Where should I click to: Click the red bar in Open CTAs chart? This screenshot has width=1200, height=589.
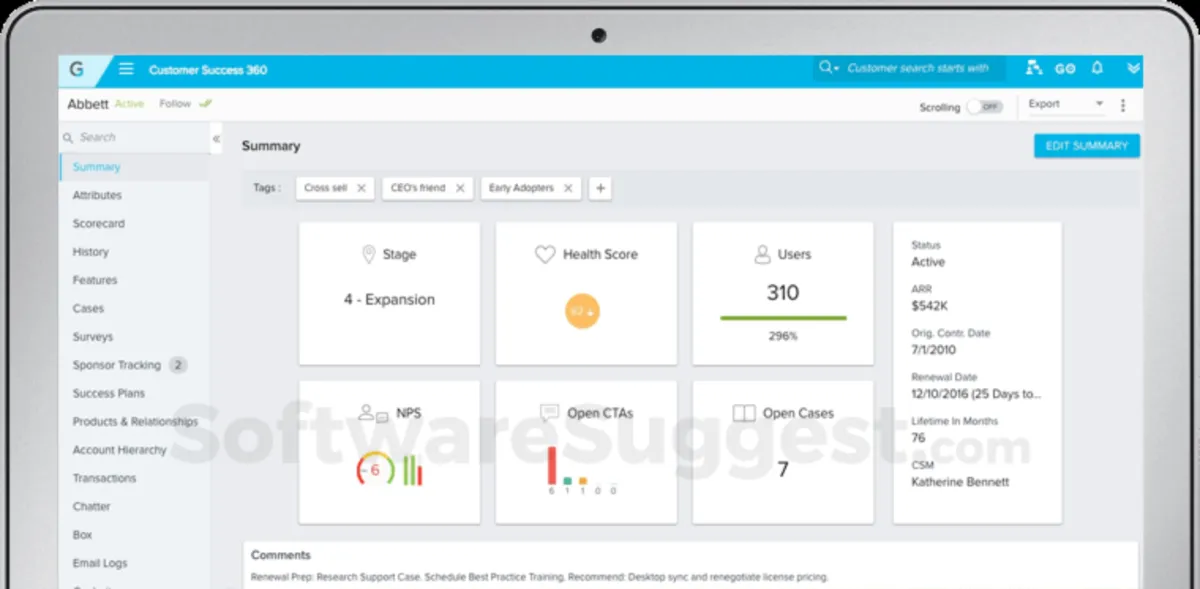click(x=551, y=466)
